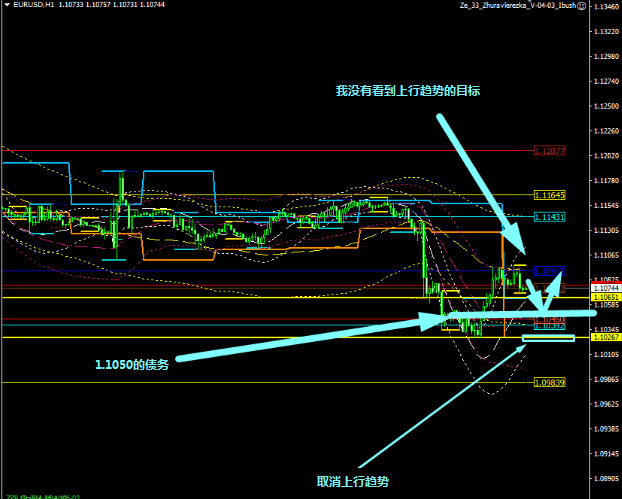Click the smiley icon after the expert advisor name

pos(580,6)
